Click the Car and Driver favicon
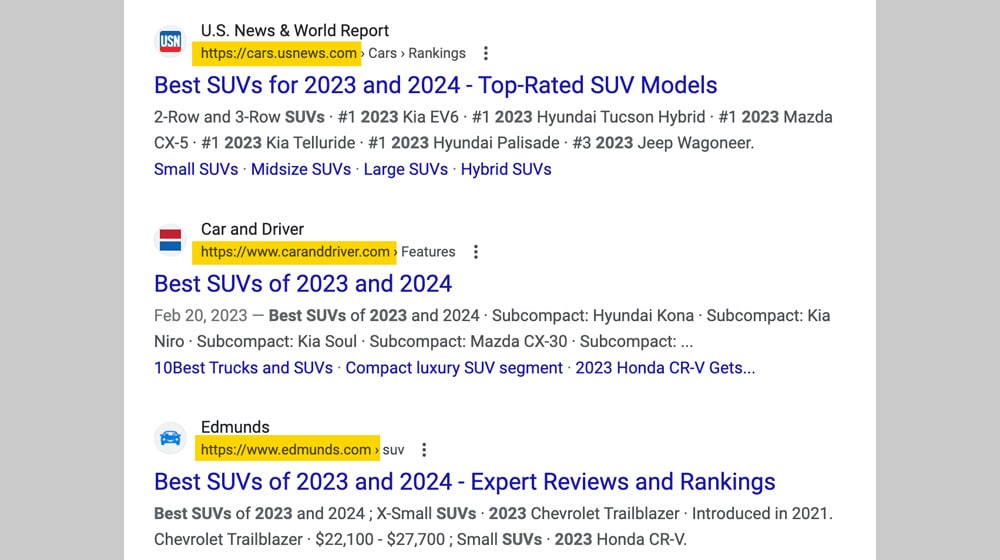The height and width of the screenshot is (560, 1000). 171,240
